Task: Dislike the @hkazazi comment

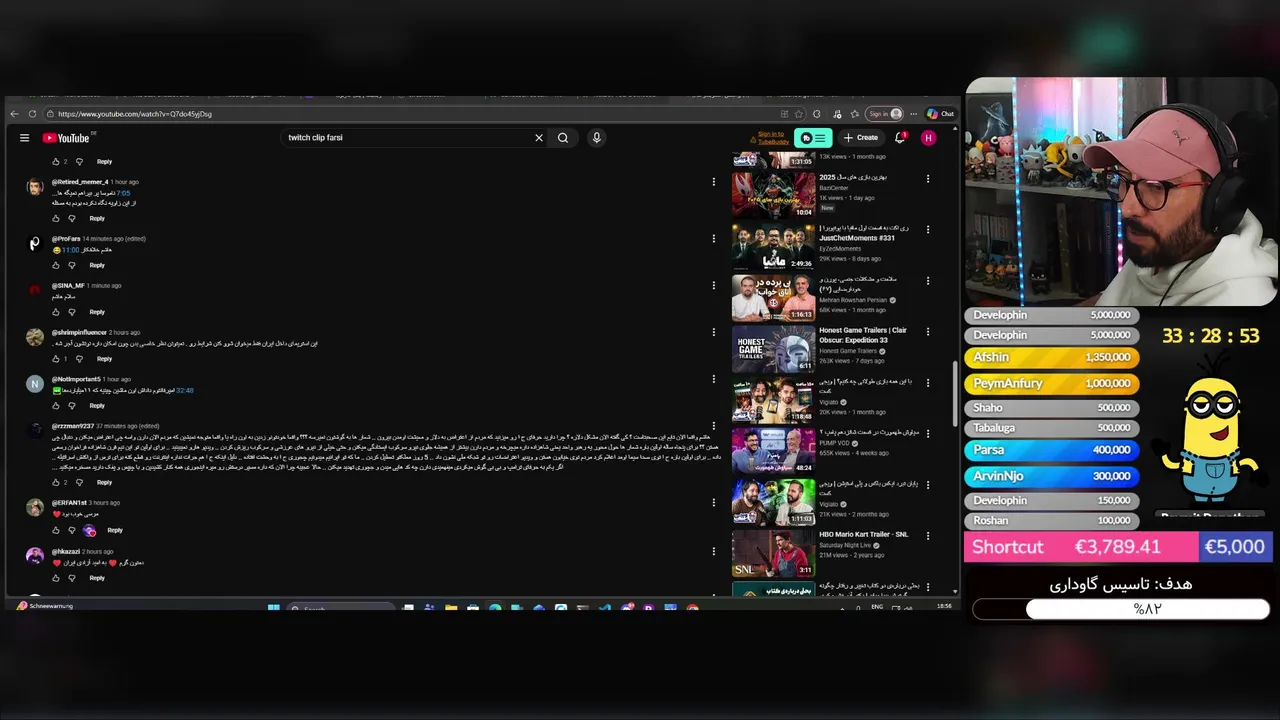Action: (x=72, y=578)
